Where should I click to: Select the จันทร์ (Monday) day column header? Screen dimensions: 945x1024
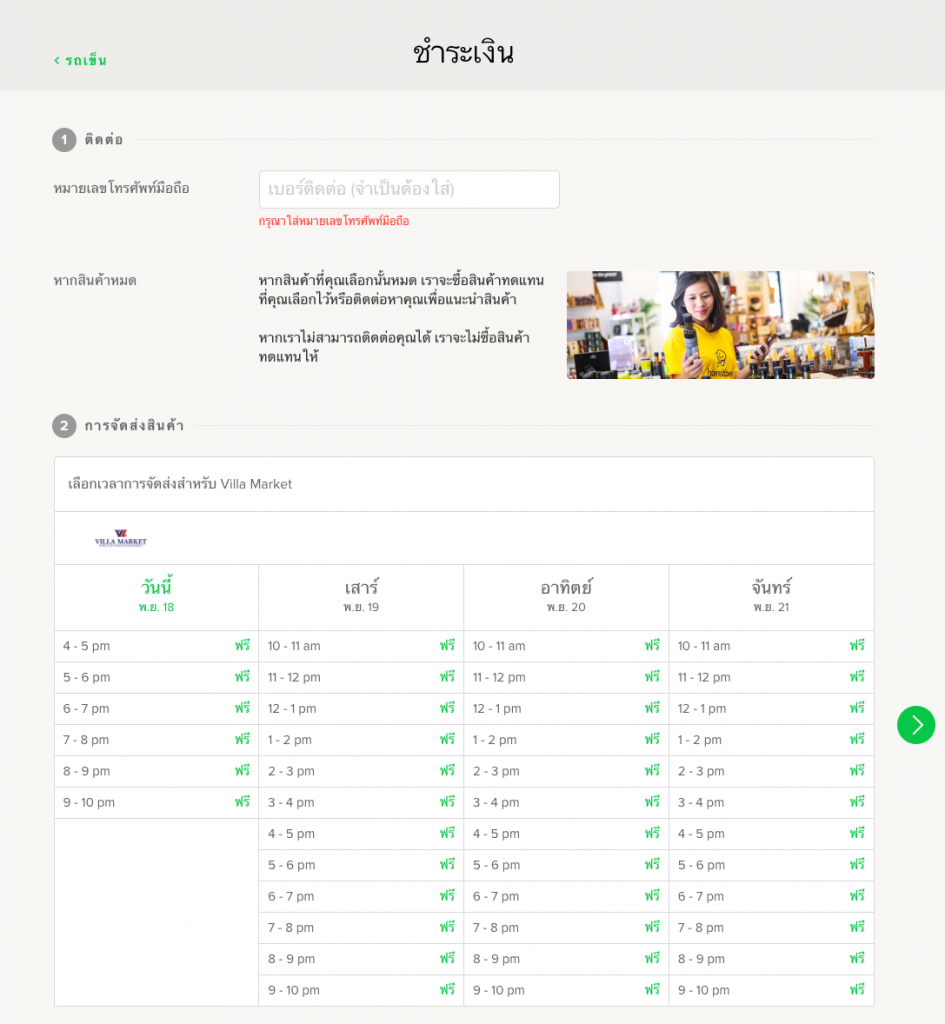tap(771, 596)
